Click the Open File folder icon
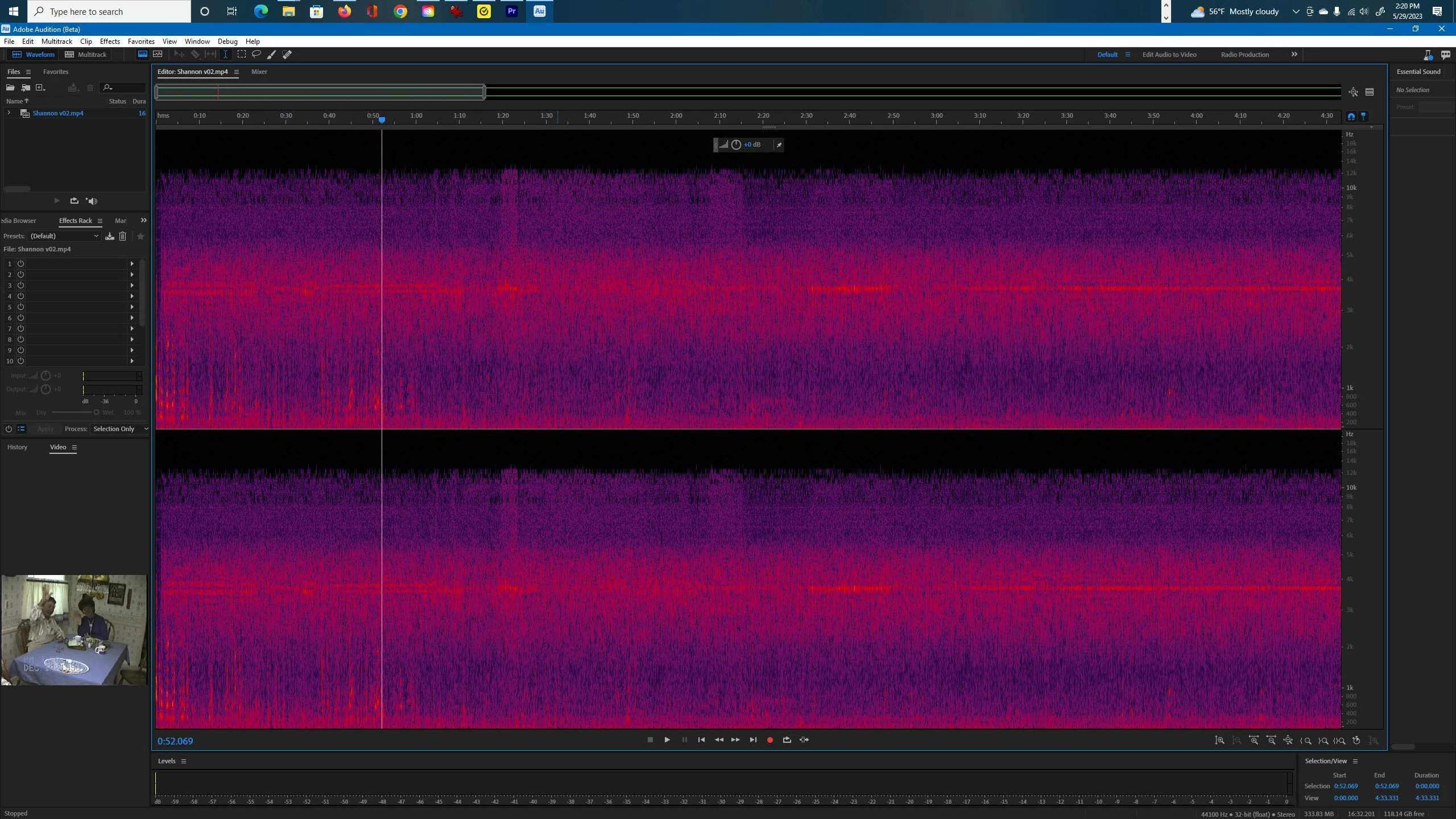The height and width of the screenshot is (819, 1456). tap(10, 88)
